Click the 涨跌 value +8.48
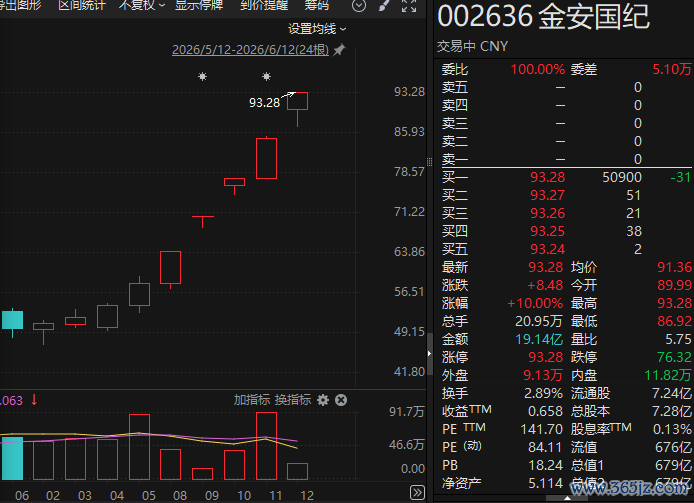 click(x=545, y=286)
